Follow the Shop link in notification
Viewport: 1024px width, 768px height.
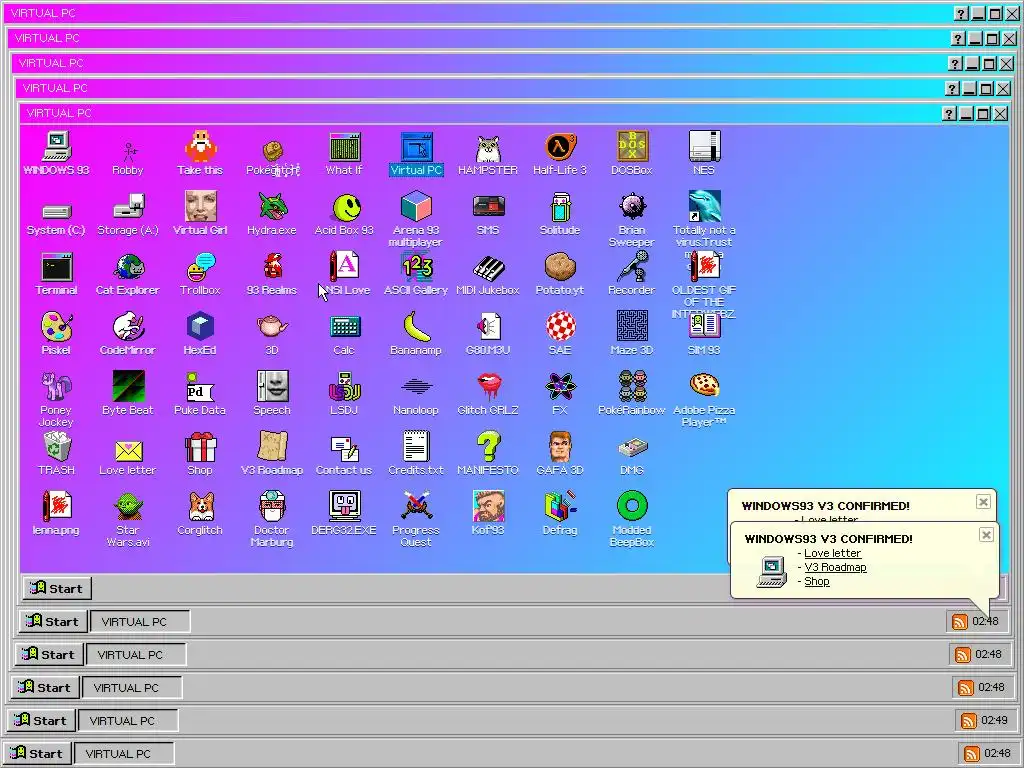816,581
